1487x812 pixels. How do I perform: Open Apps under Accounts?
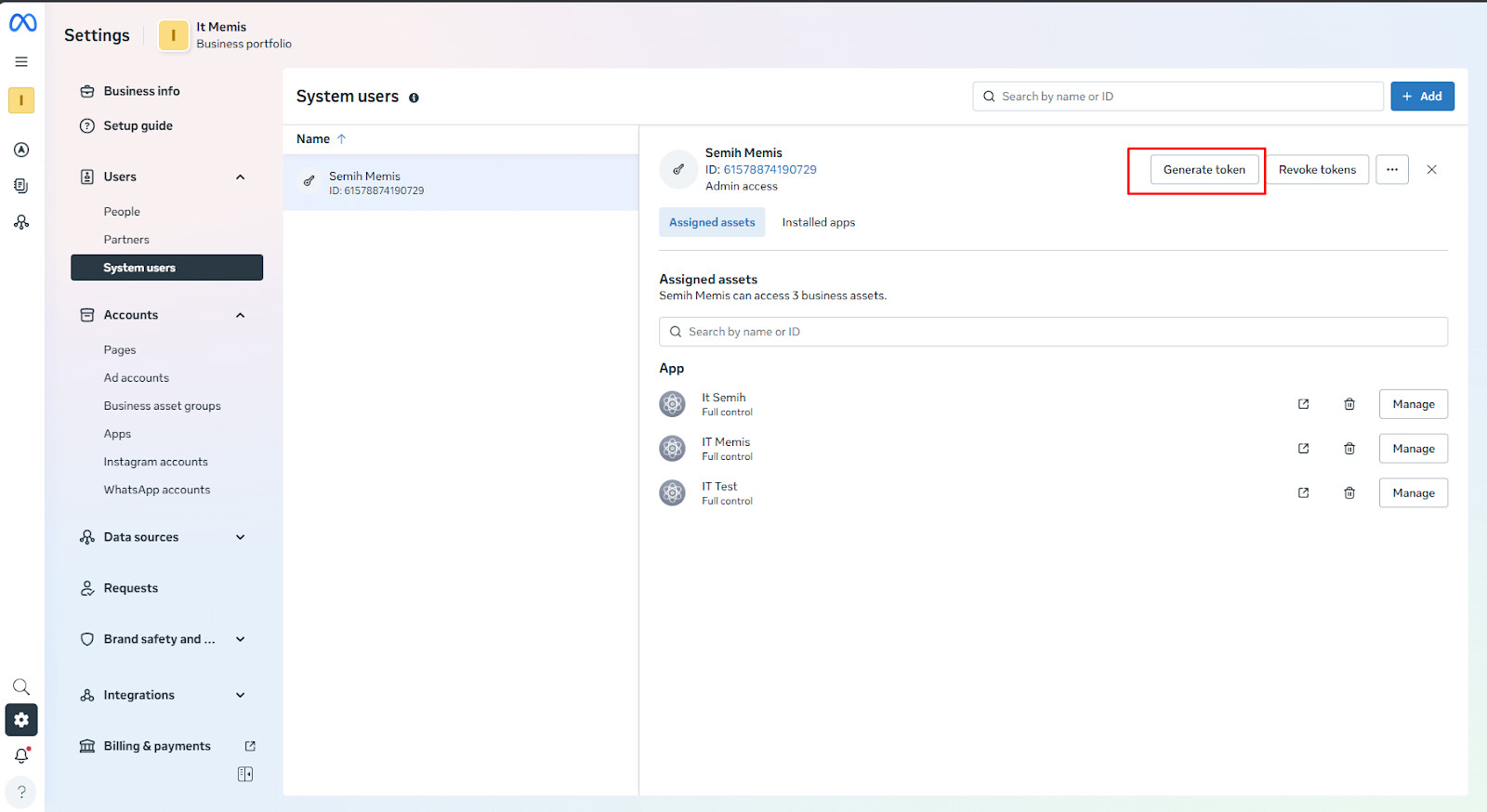(117, 434)
